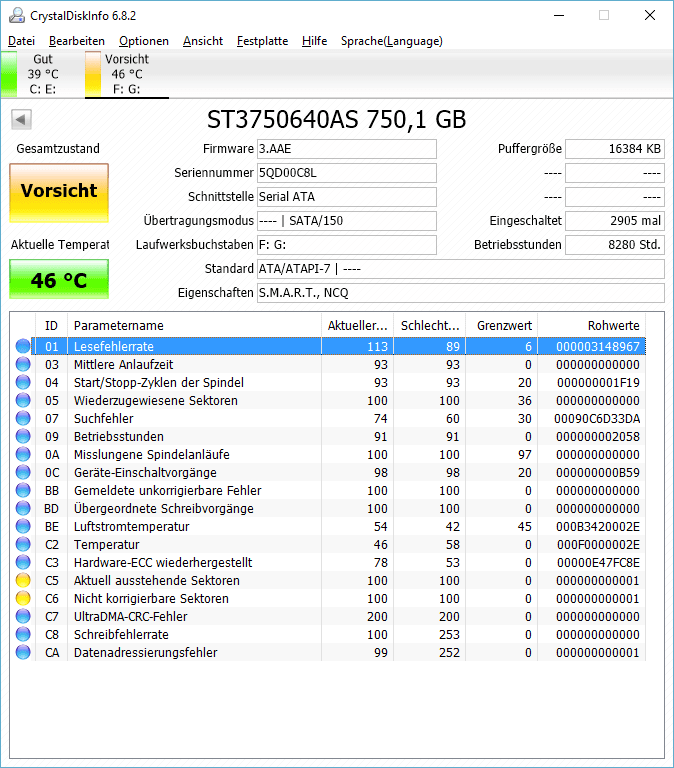
Task: Open the Bearbeiten menu
Action: point(77,41)
